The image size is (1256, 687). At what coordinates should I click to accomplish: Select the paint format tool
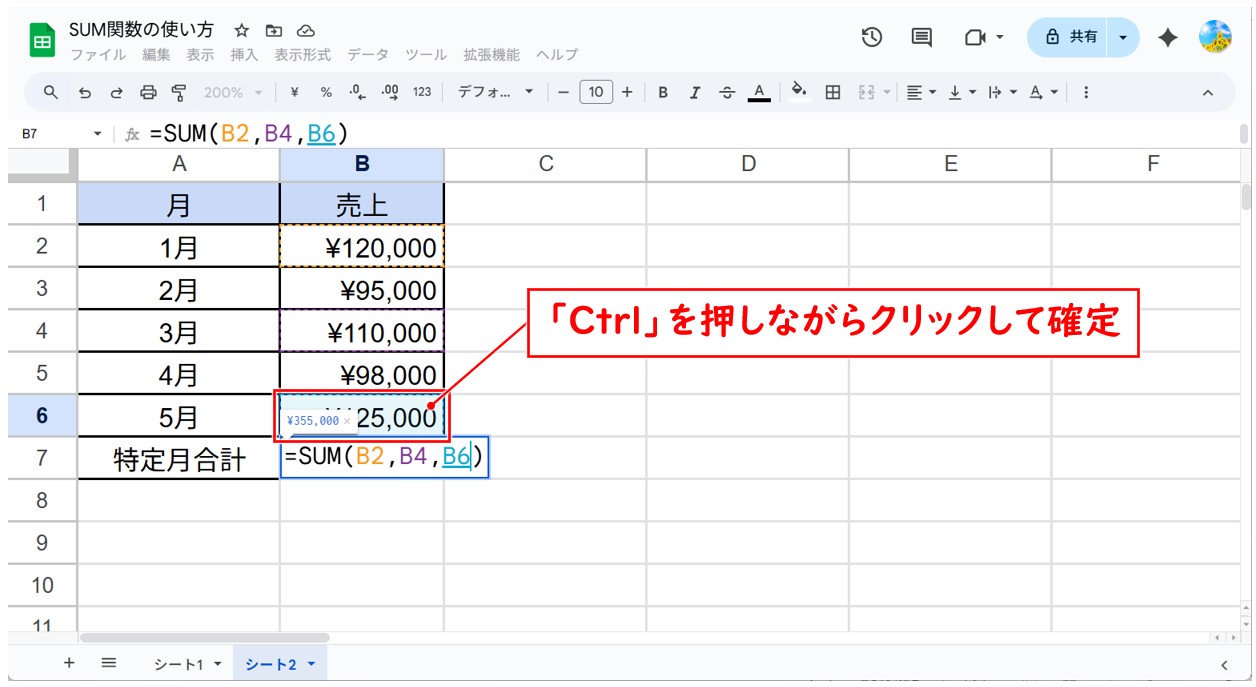click(179, 92)
